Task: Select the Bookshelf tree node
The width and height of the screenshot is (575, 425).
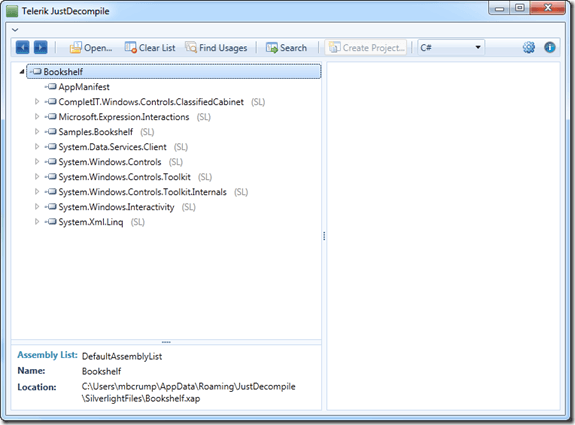Action: 174,72
